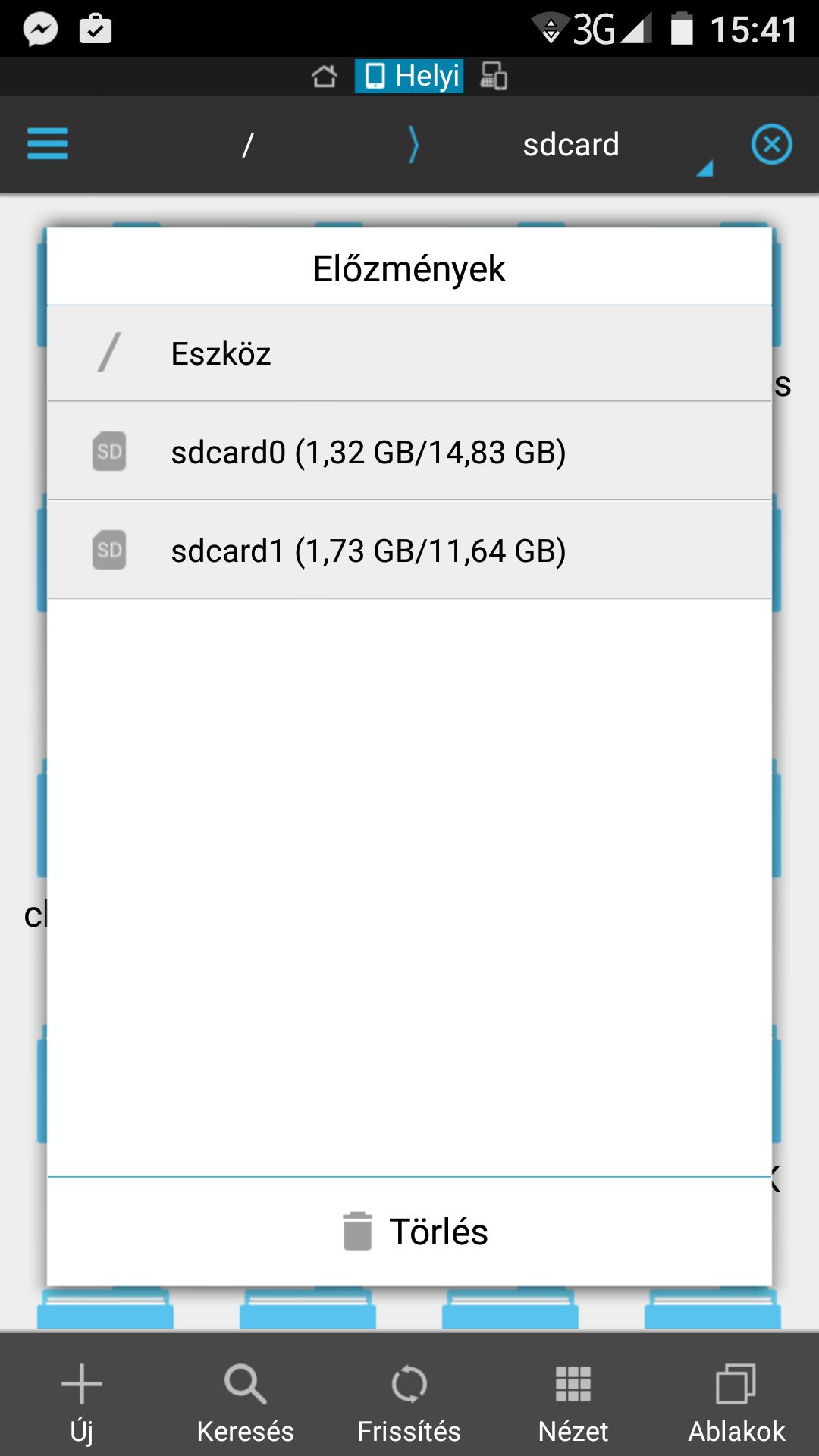Click the sdcard0 SD card icon
The width and height of the screenshot is (819, 1456).
click(109, 451)
